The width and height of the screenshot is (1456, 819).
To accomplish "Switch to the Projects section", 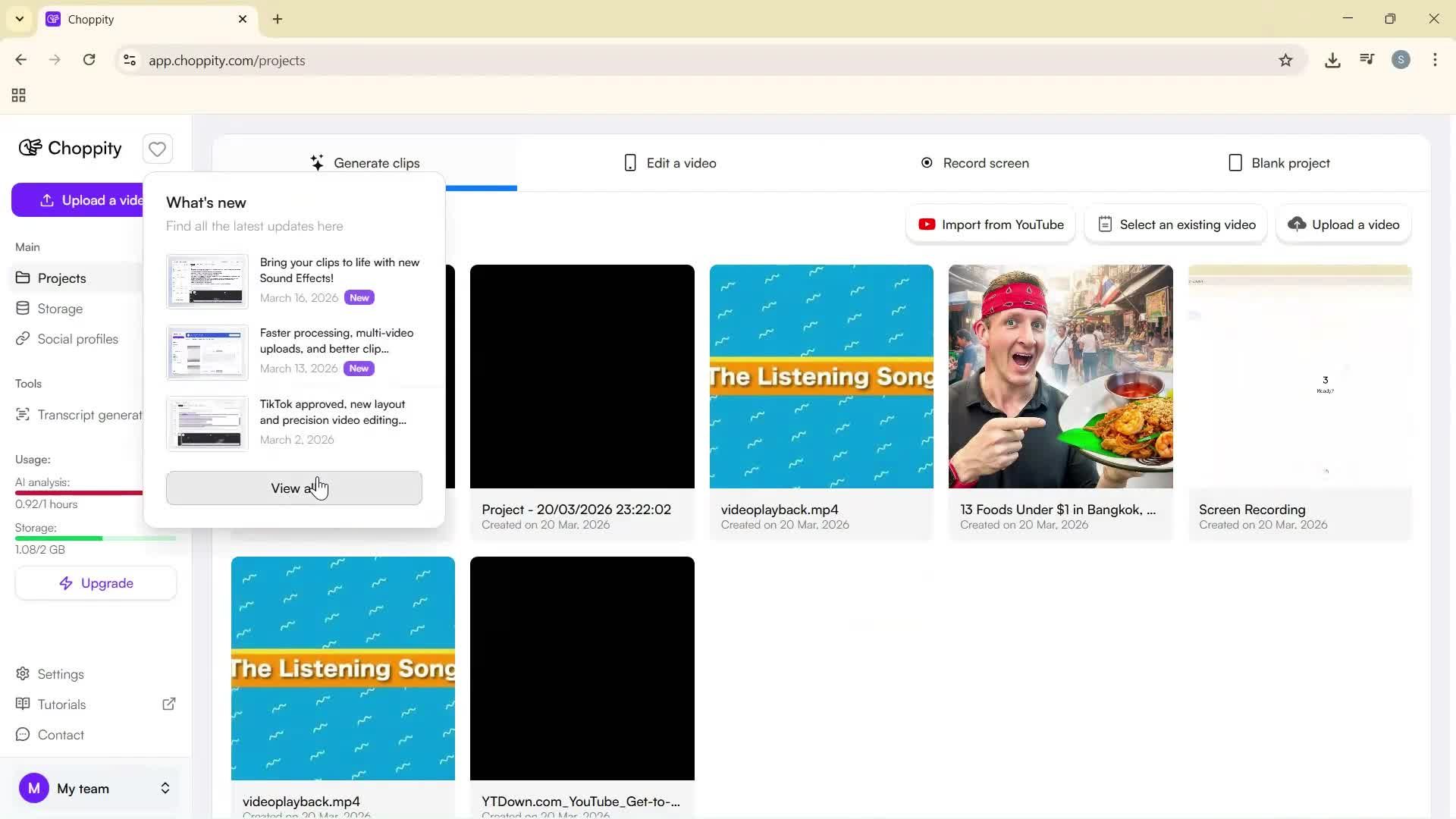I will tap(63, 278).
